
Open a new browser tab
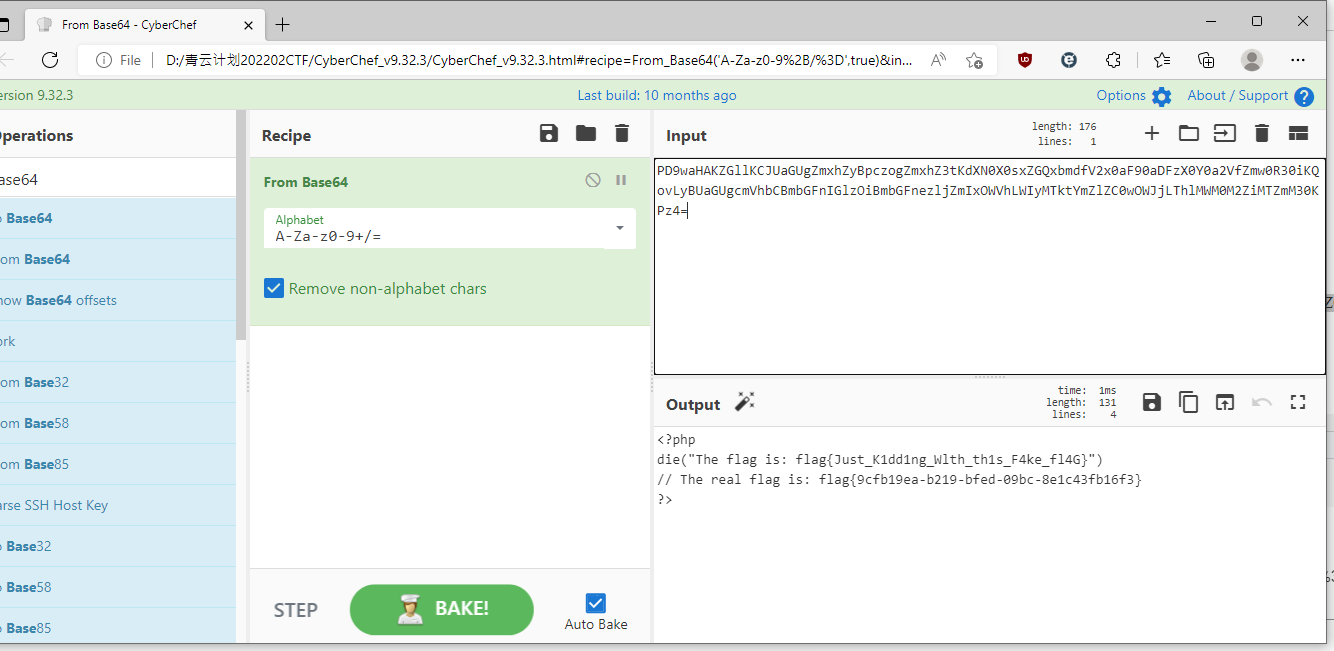283,24
